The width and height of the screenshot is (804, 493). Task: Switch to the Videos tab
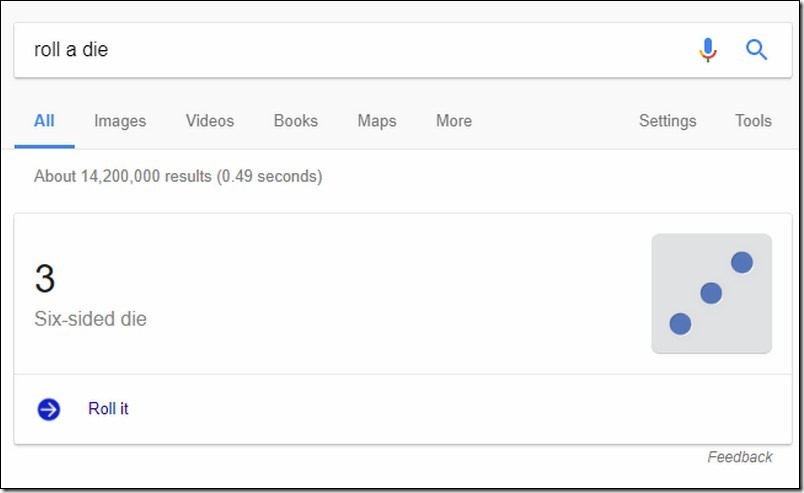pos(210,121)
